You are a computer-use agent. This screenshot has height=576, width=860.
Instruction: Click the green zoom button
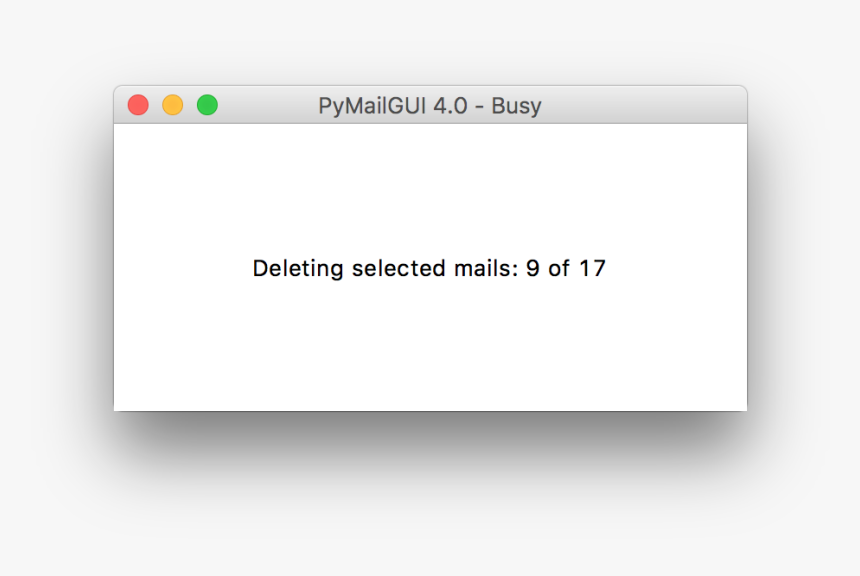[207, 105]
